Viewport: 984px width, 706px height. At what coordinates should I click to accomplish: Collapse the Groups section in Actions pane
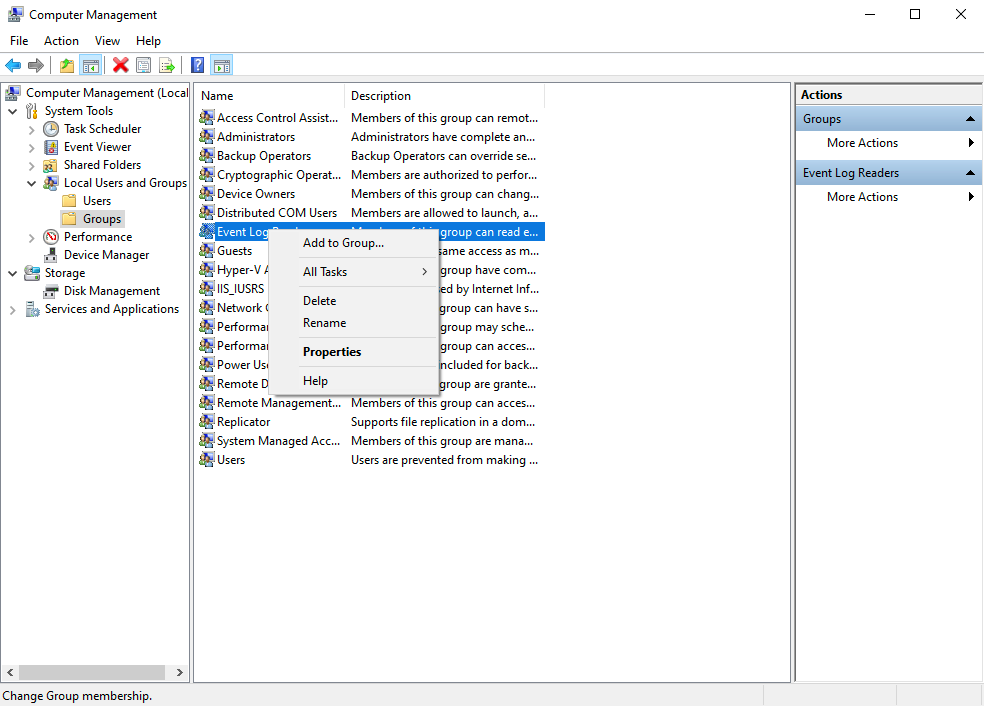[x=970, y=119]
